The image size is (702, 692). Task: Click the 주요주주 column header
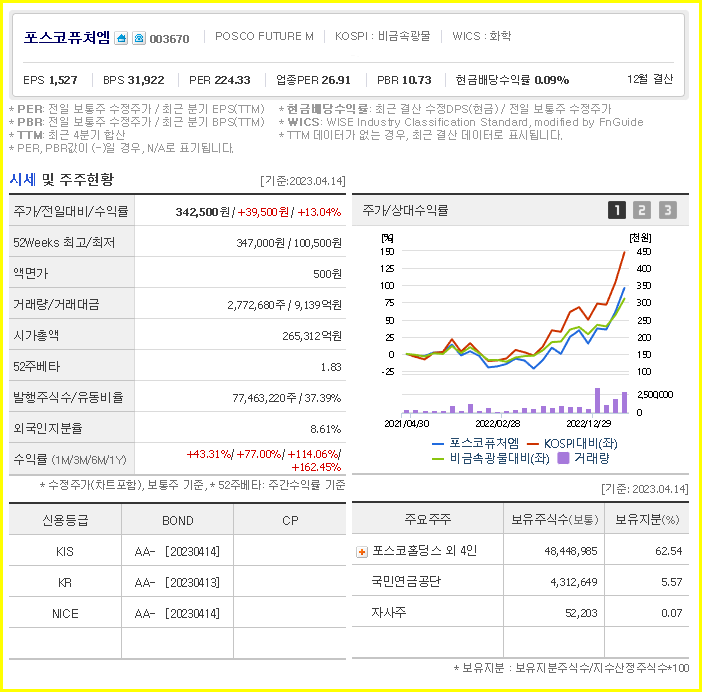coord(428,519)
